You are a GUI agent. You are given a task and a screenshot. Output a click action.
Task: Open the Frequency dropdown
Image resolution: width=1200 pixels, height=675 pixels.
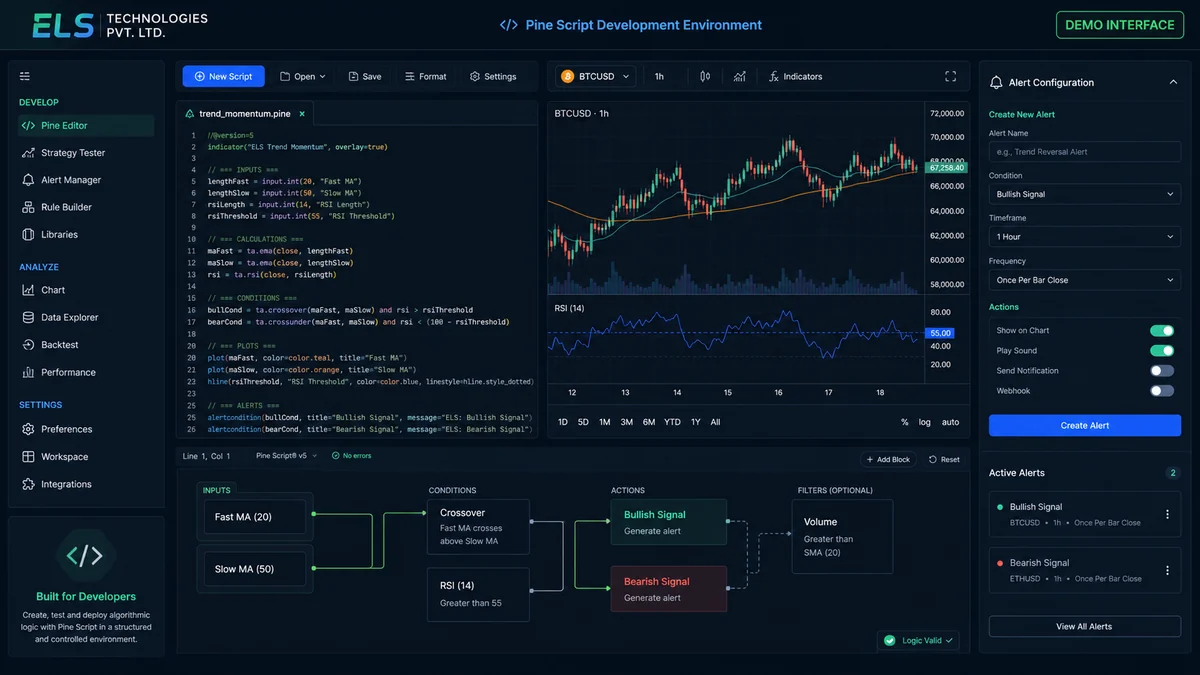1085,280
